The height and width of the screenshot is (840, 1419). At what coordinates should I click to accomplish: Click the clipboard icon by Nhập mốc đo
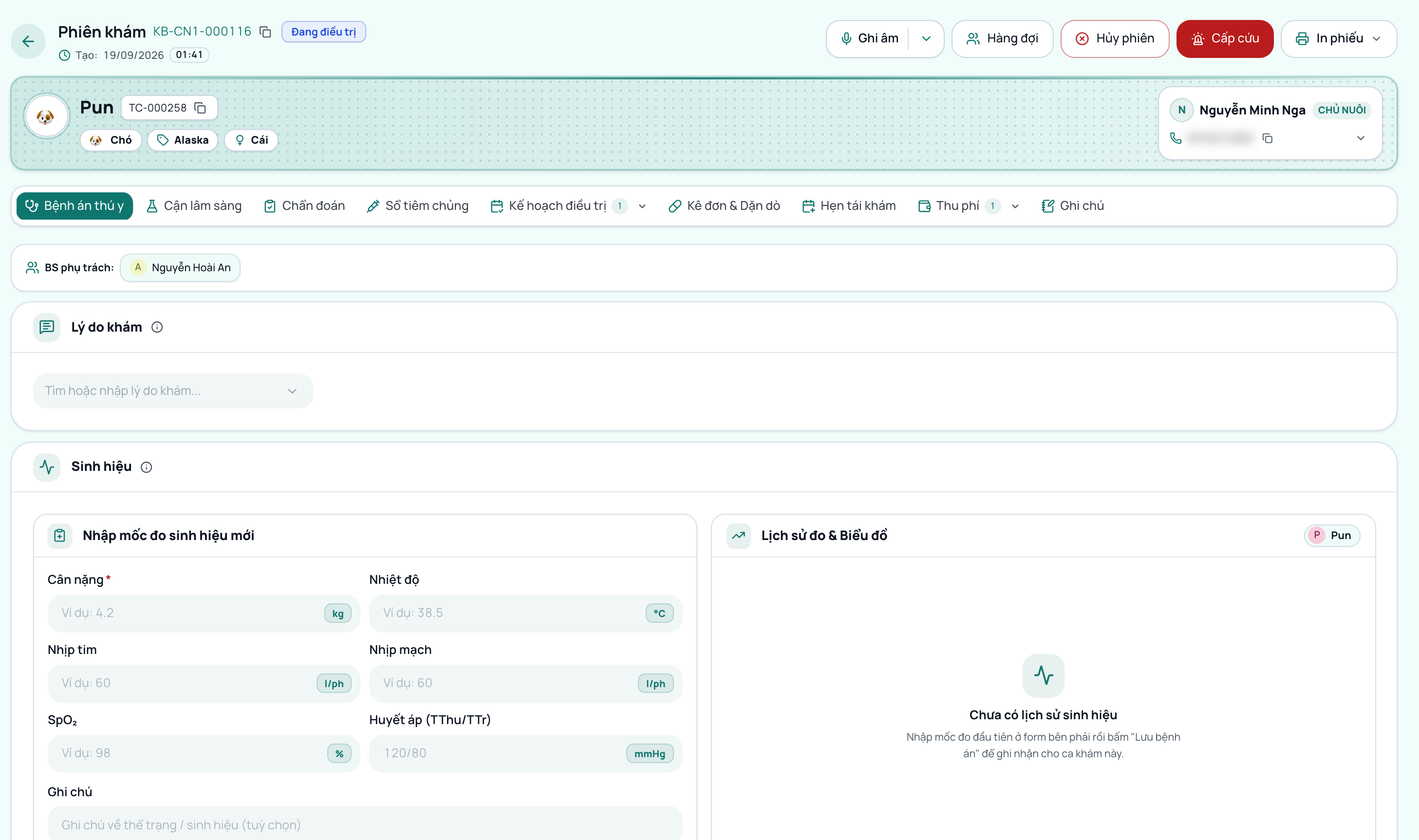tap(59, 536)
